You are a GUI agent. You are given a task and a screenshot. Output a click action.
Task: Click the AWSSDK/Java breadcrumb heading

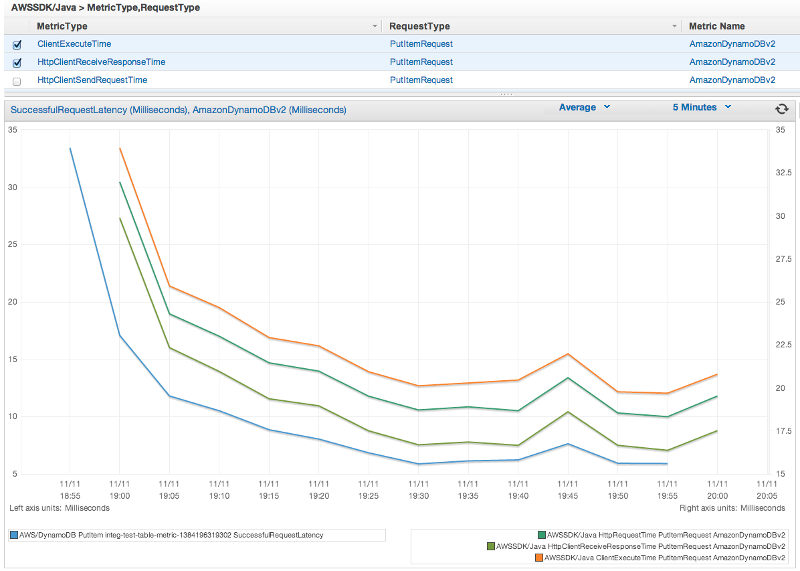coord(44,7)
